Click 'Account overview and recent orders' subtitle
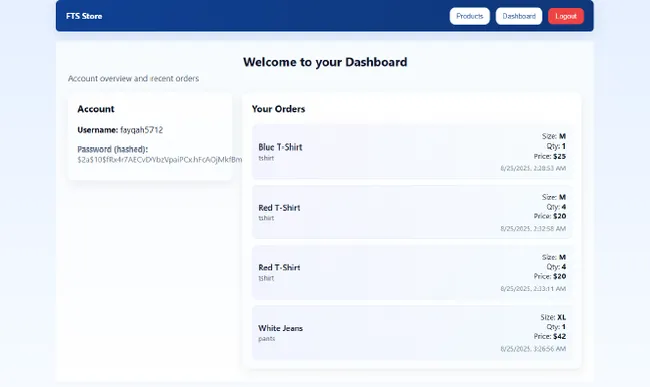650x387 pixels. pos(133,78)
